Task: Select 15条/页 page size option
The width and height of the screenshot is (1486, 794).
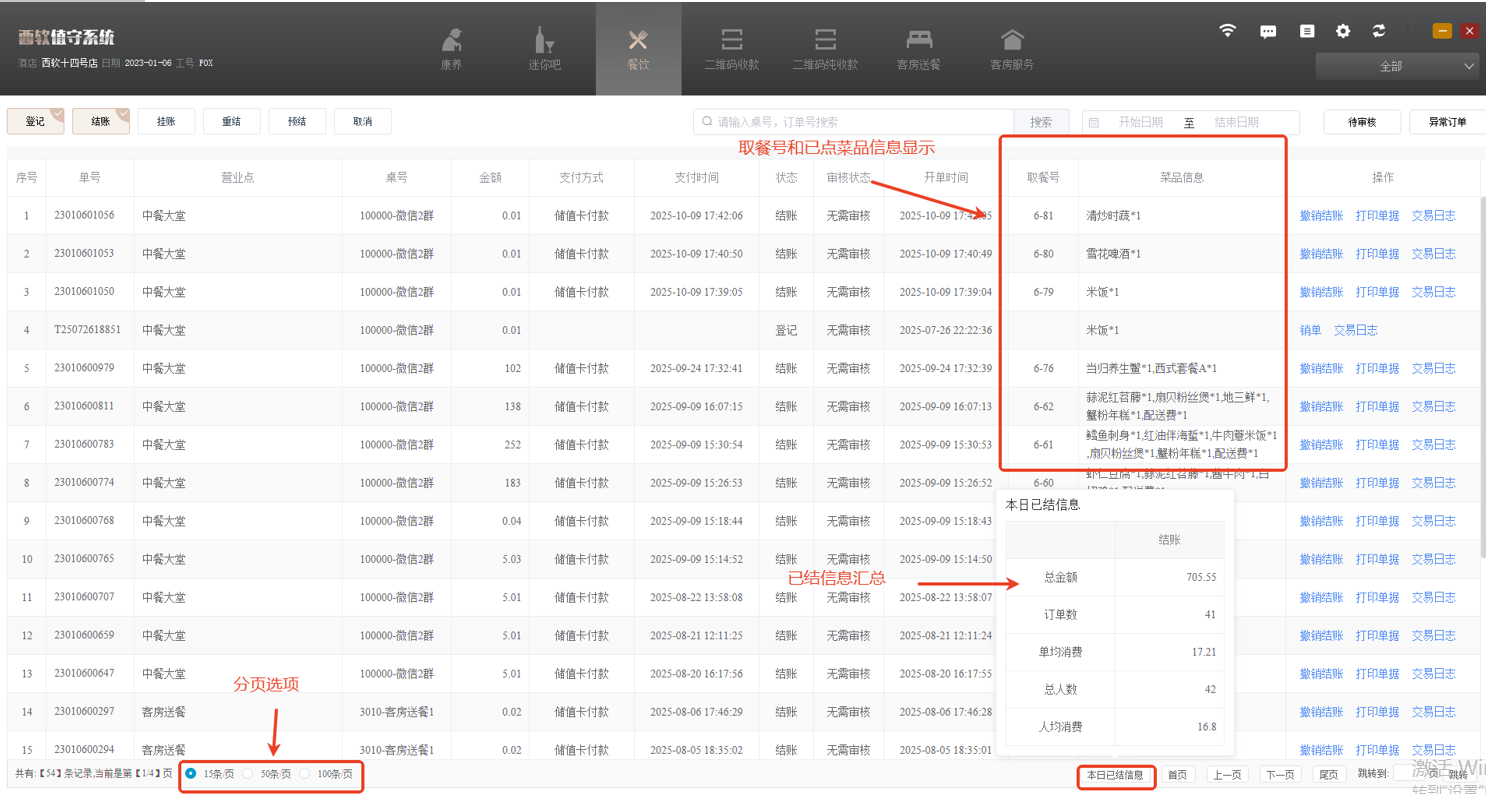Action: click(191, 774)
